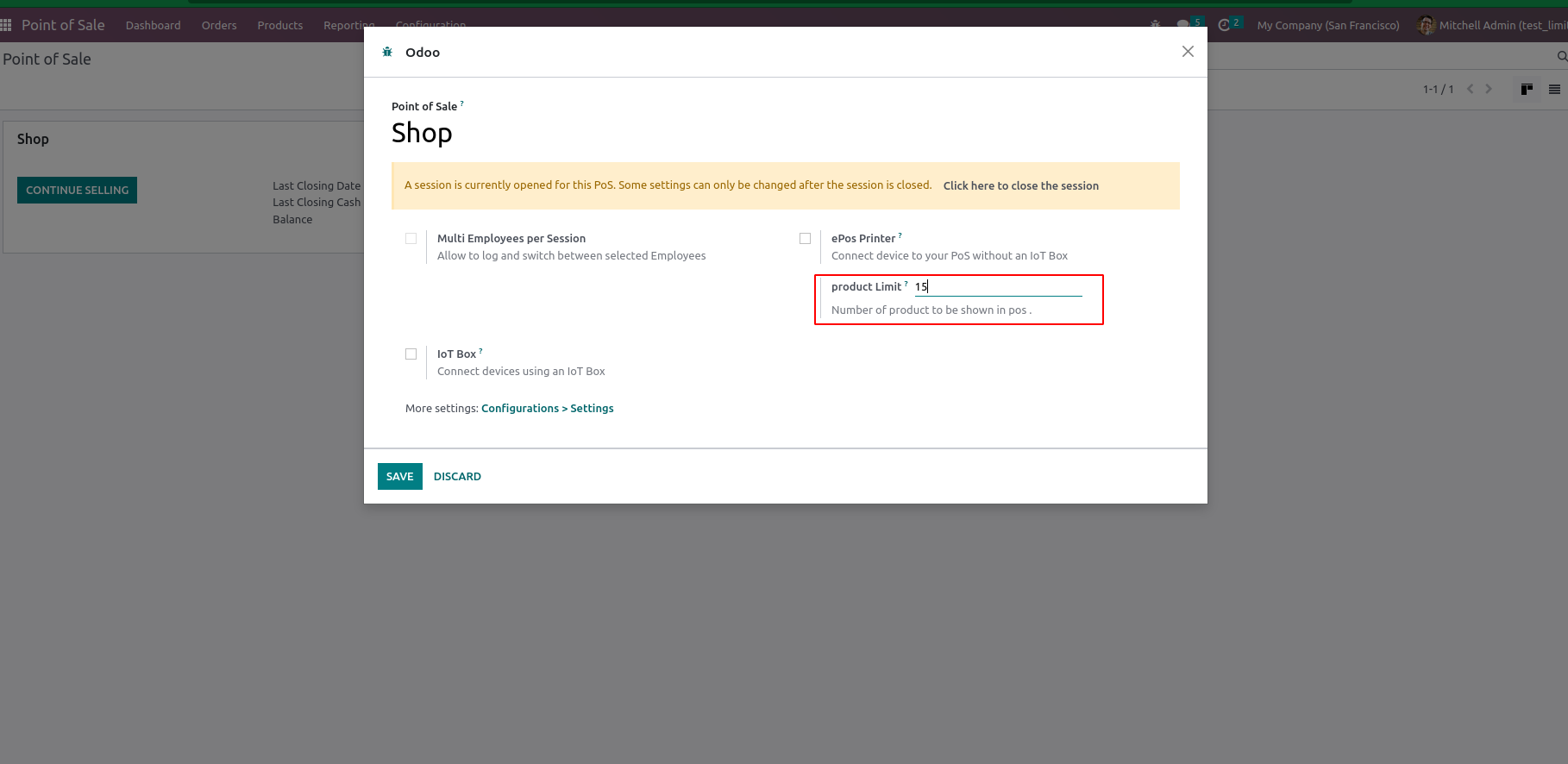1568x764 pixels.
Task: Open the Dashboard menu
Action: click(154, 25)
